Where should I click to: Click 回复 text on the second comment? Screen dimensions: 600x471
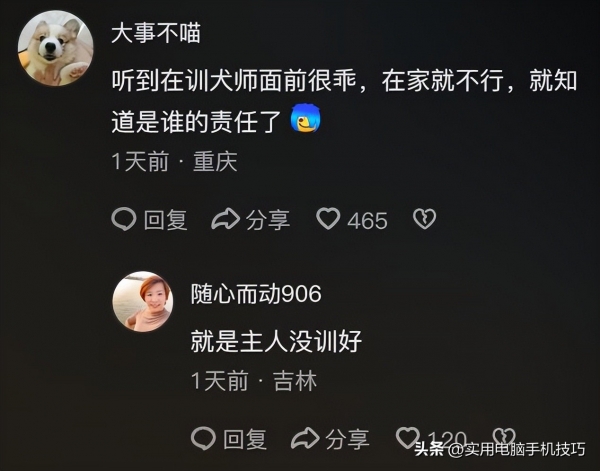coord(245,438)
